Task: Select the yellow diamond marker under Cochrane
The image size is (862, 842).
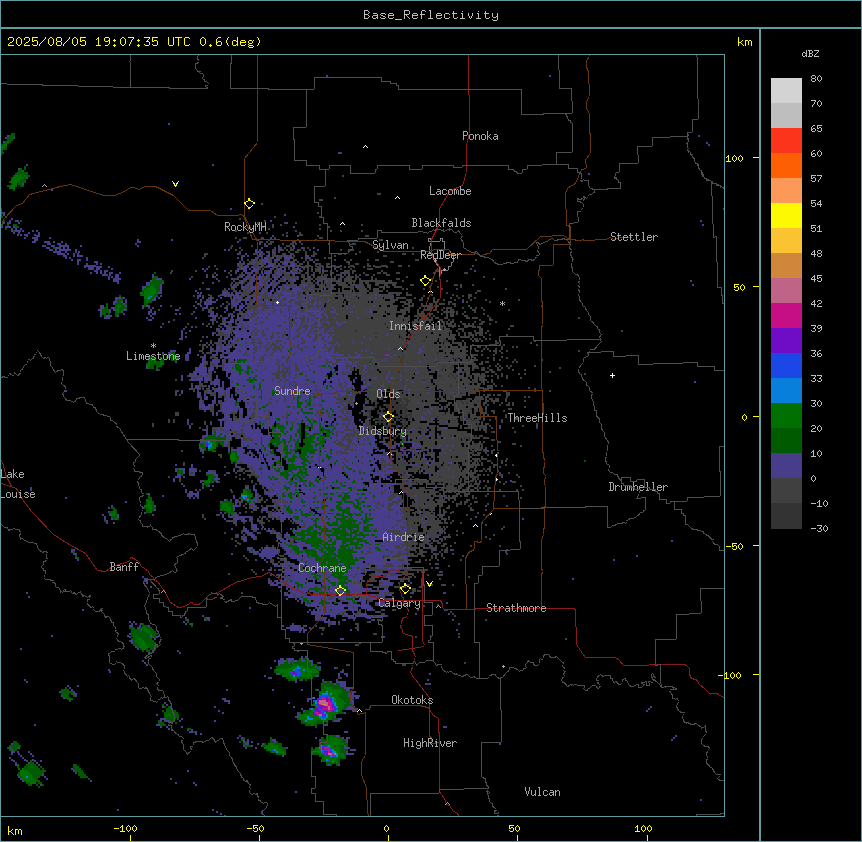Action: pos(340,591)
